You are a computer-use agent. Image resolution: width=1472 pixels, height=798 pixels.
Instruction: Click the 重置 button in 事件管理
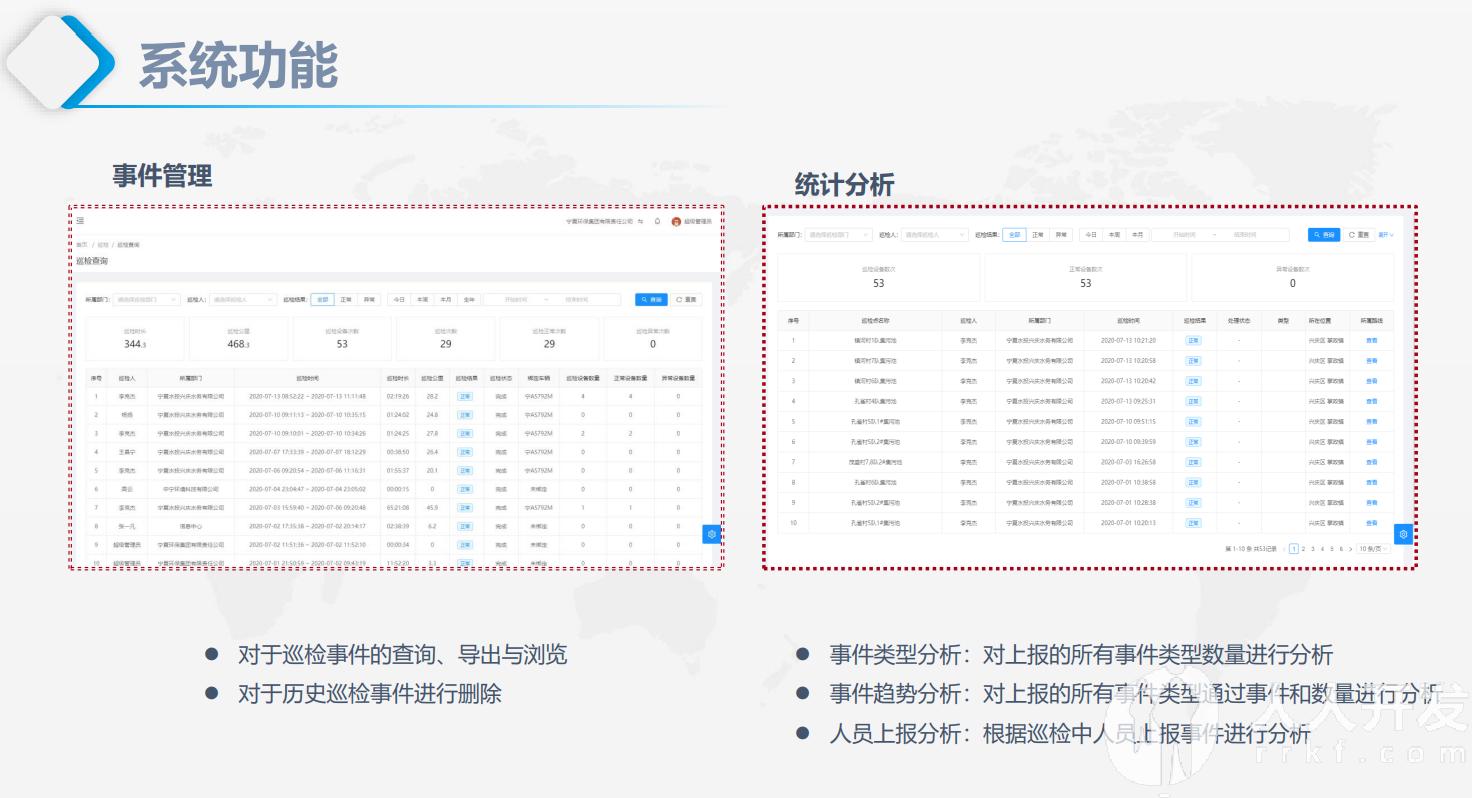point(687,299)
